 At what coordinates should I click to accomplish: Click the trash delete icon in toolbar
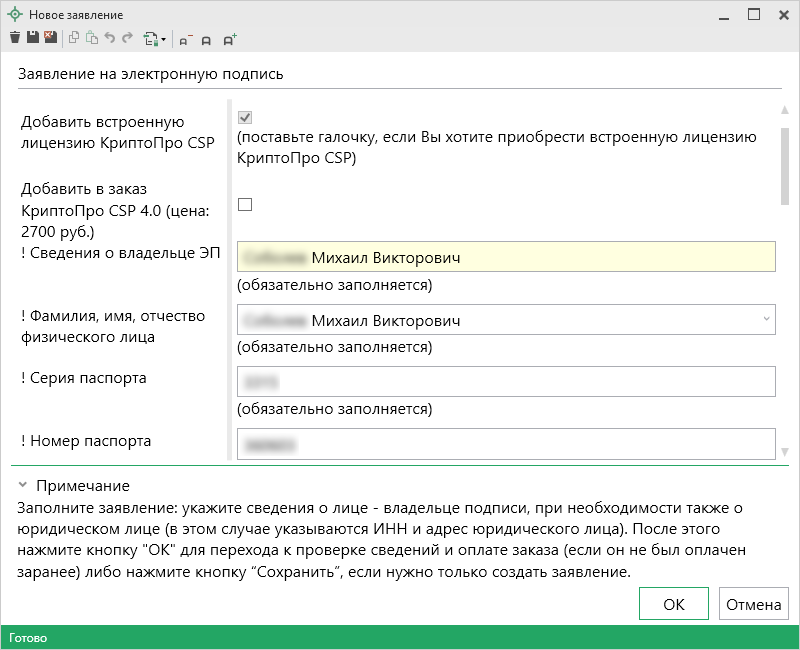click(x=15, y=39)
